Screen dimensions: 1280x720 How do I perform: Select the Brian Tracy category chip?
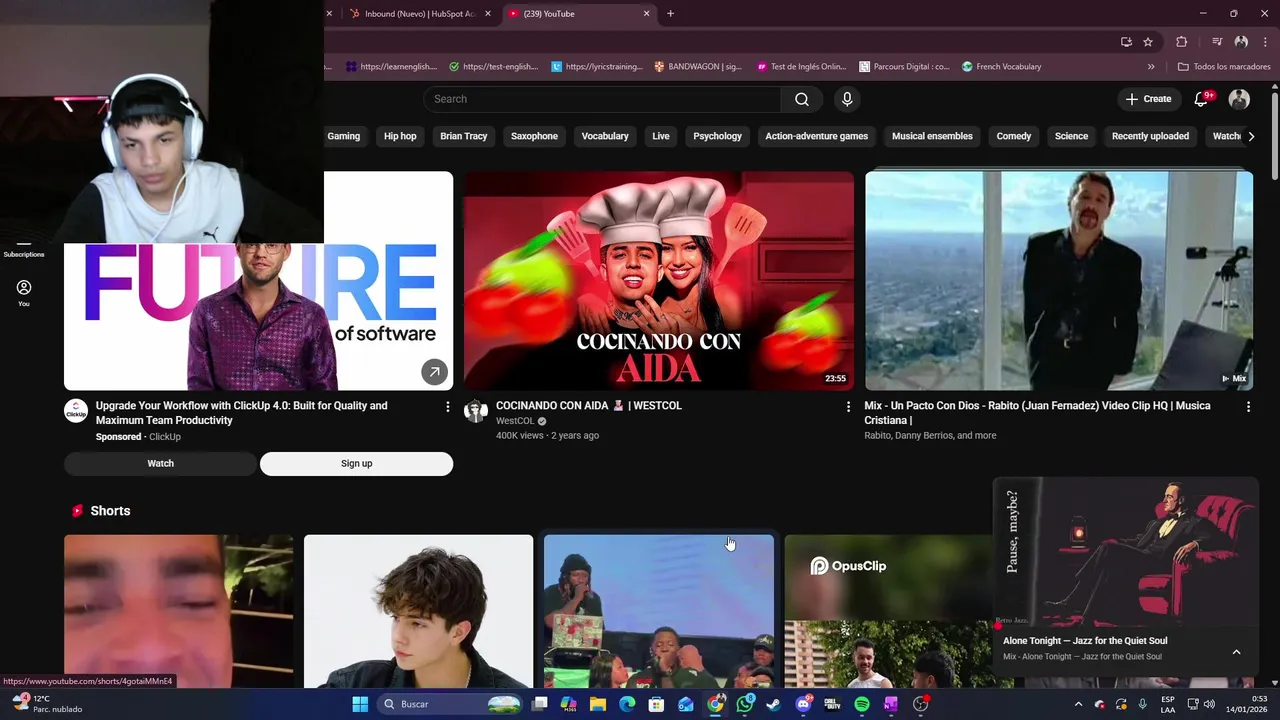[x=464, y=136]
